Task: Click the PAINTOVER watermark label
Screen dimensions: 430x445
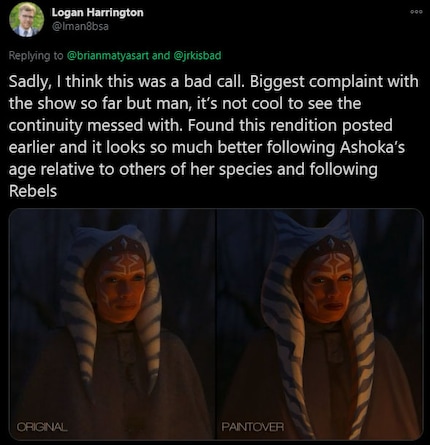Action: (x=253, y=427)
